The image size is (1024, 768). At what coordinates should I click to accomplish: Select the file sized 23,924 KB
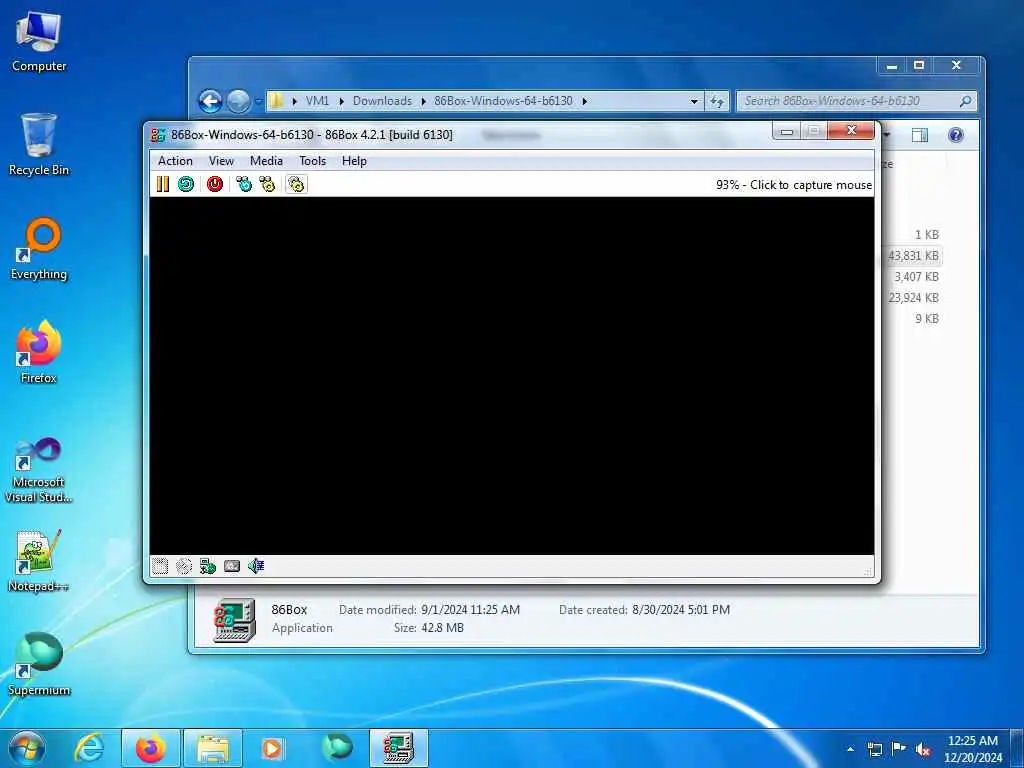pyautogui.click(x=912, y=298)
